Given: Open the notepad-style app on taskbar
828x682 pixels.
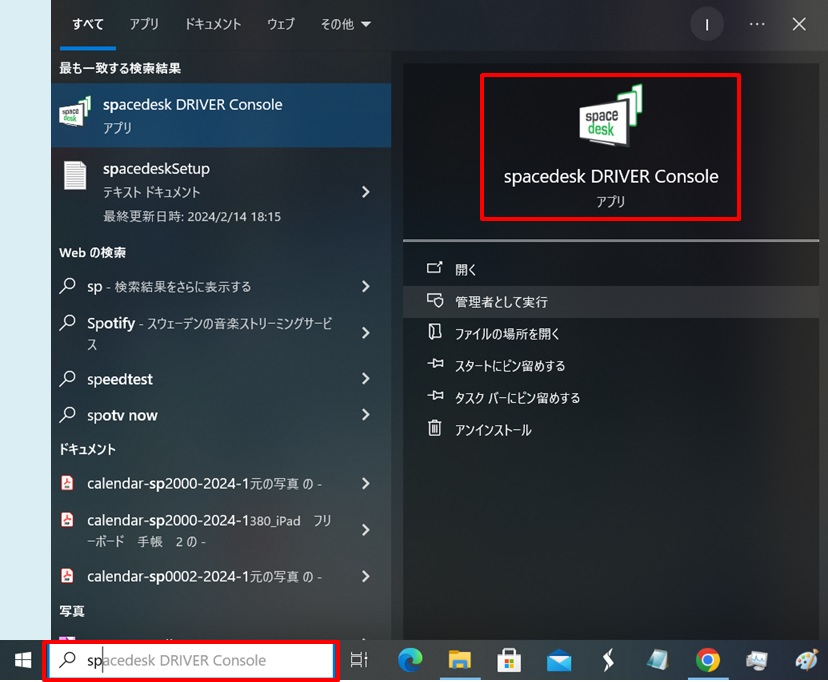Looking at the screenshot, I should 658,660.
